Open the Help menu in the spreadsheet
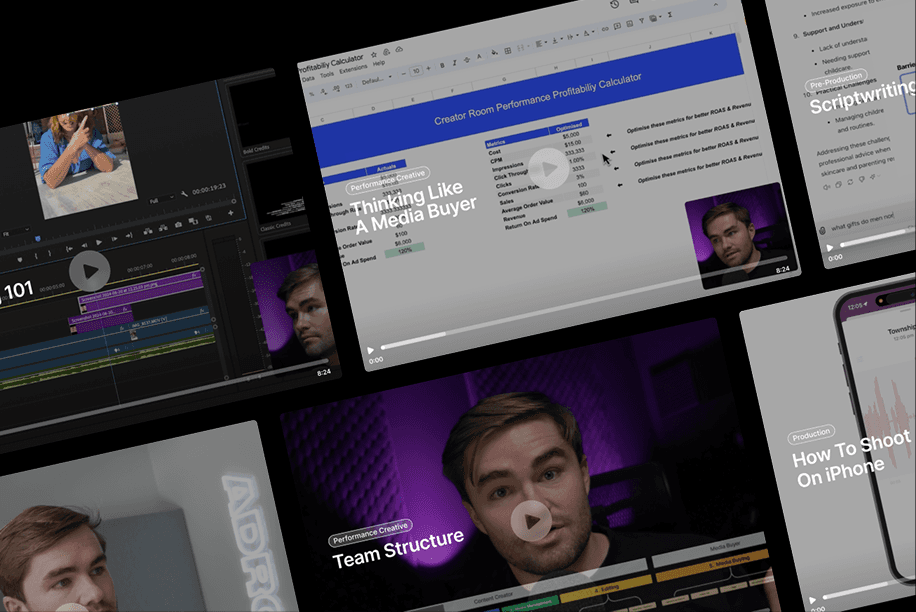 (x=379, y=62)
